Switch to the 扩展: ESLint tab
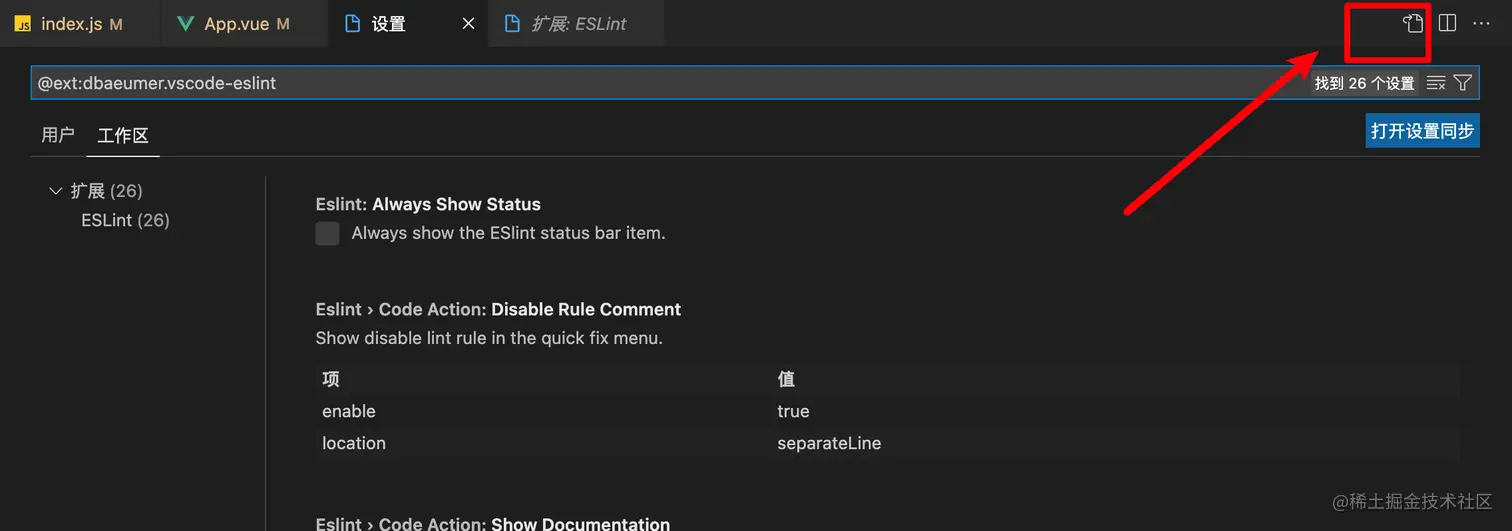1512x531 pixels. point(576,24)
